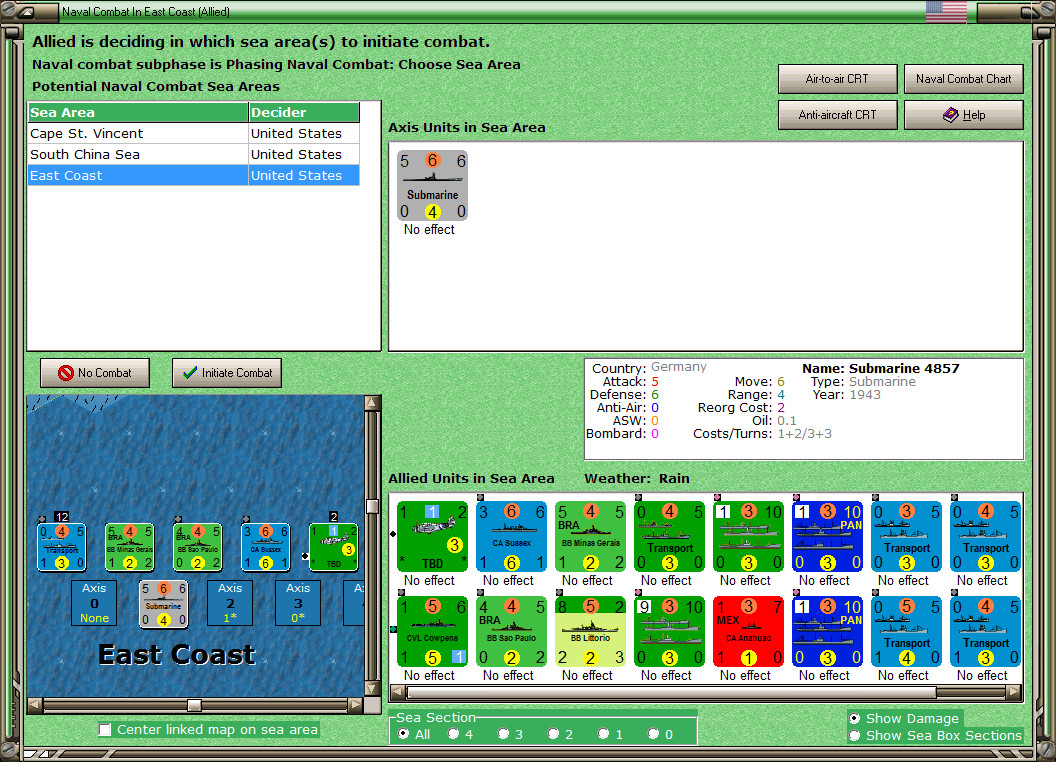Click the Transport counter on the East Coast map
1056x762 pixels.
62,547
